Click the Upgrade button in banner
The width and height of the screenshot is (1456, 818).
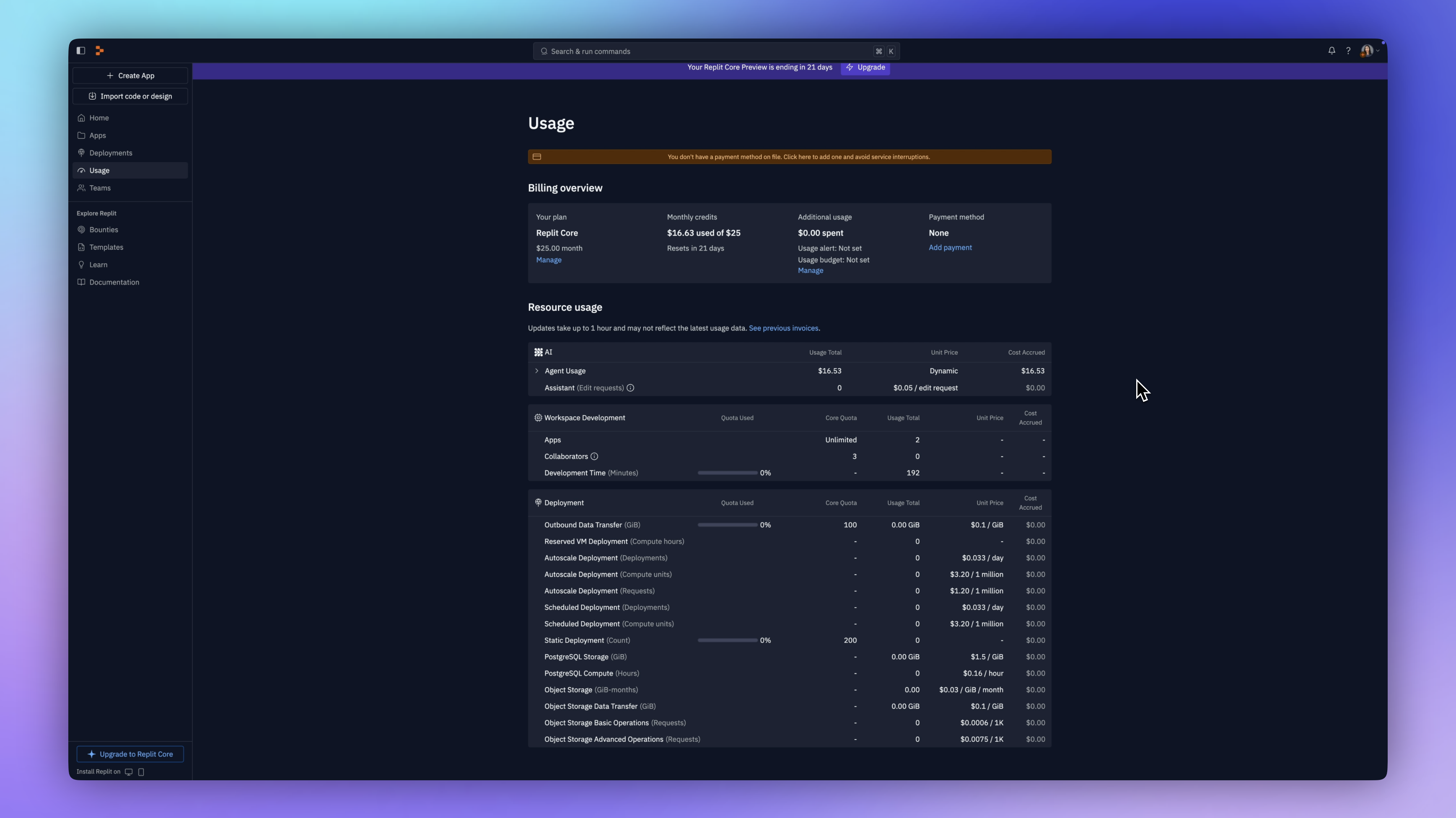click(x=865, y=68)
